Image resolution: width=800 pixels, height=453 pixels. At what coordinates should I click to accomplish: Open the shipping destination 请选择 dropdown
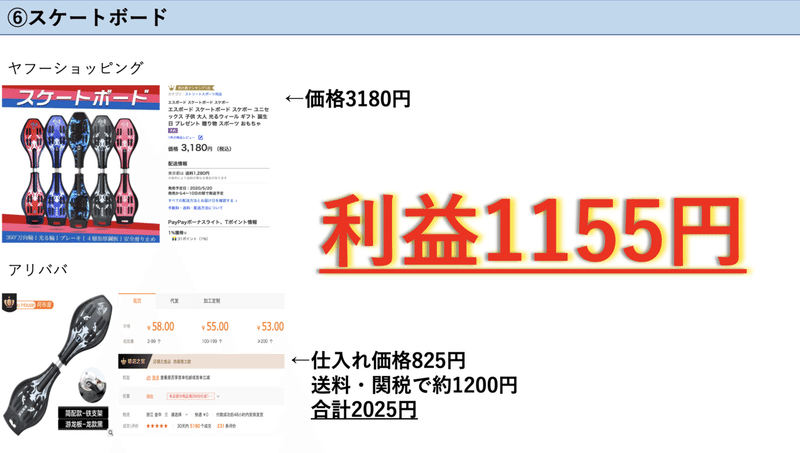(179, 415)
